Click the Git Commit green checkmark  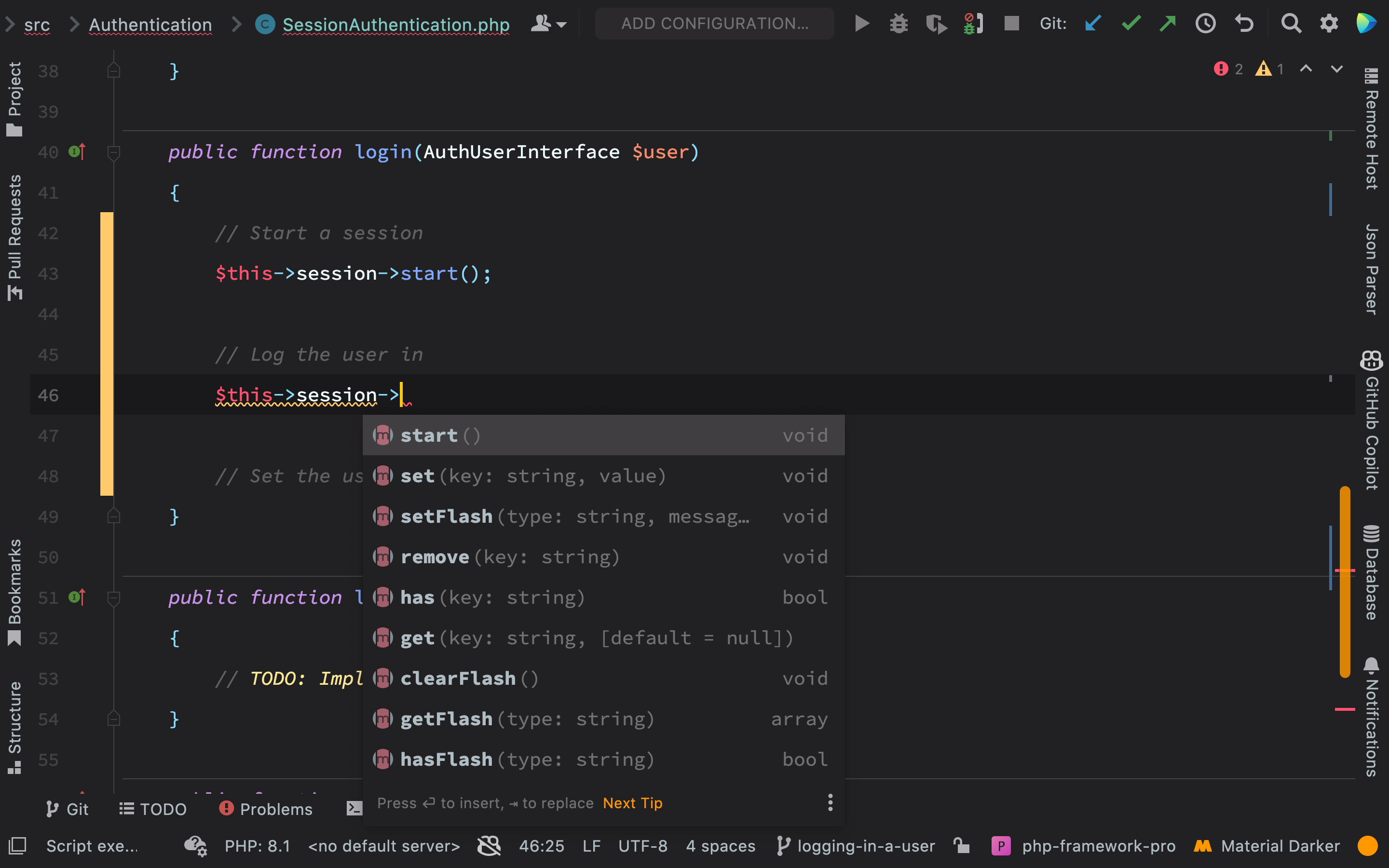click(1130, 24)
